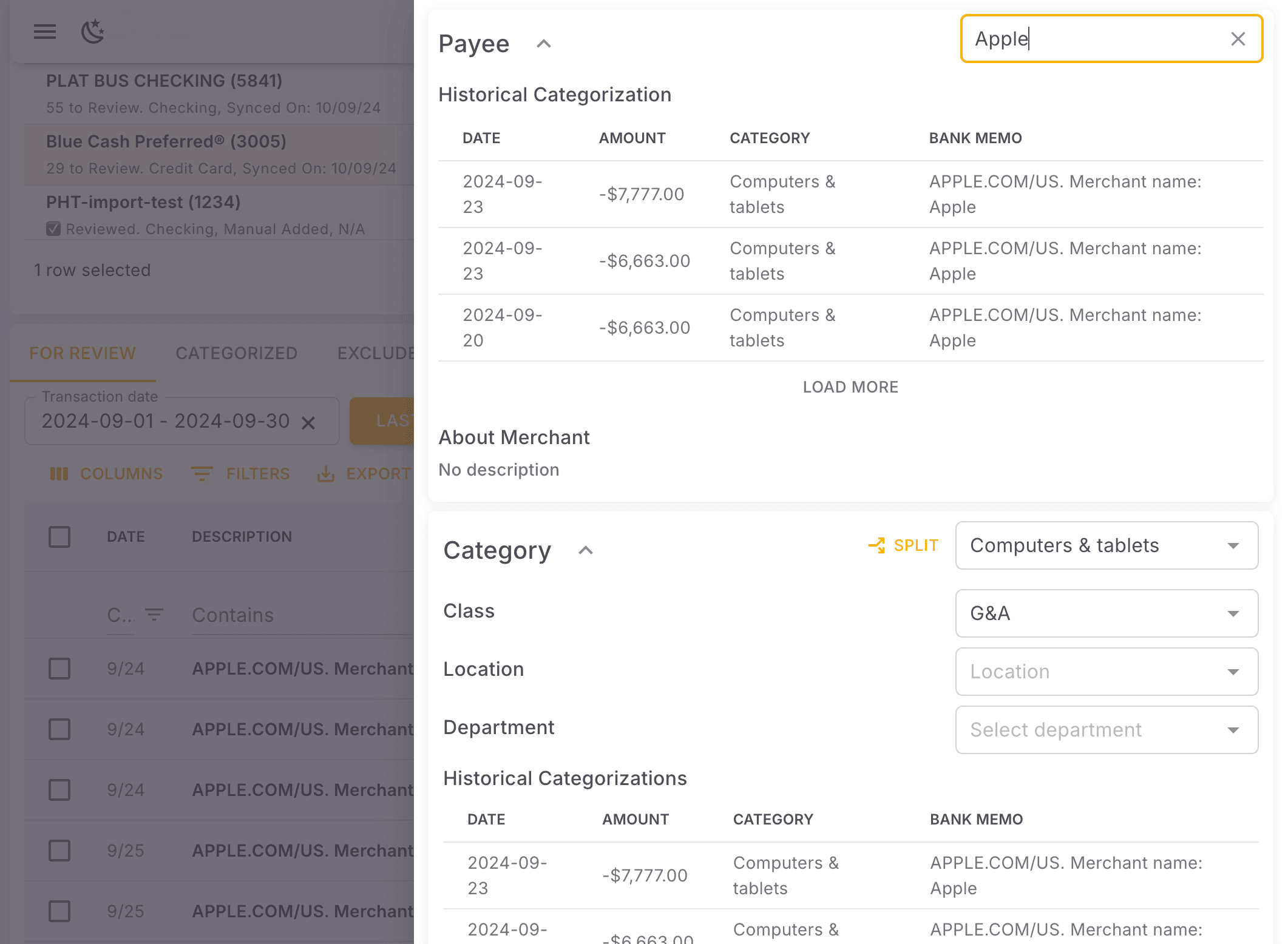The height and width of the screenshot is (944, 1288).
Task: Check the 9/25 APPLE.COM transaction checkbox
Action: pyautogui.click(x=59, y=850)
